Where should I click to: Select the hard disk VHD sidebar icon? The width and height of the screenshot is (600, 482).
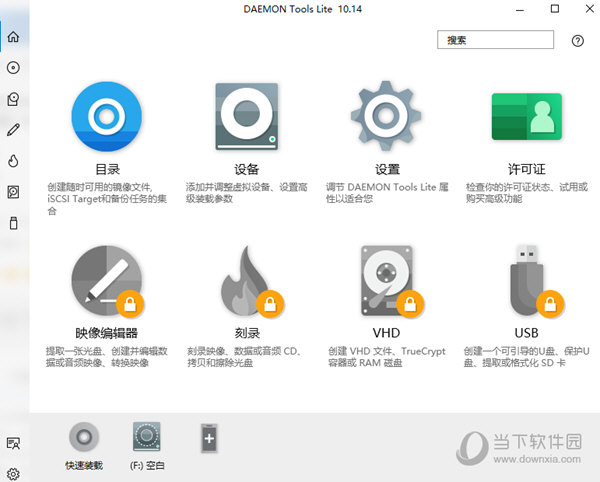pos(13,192)
